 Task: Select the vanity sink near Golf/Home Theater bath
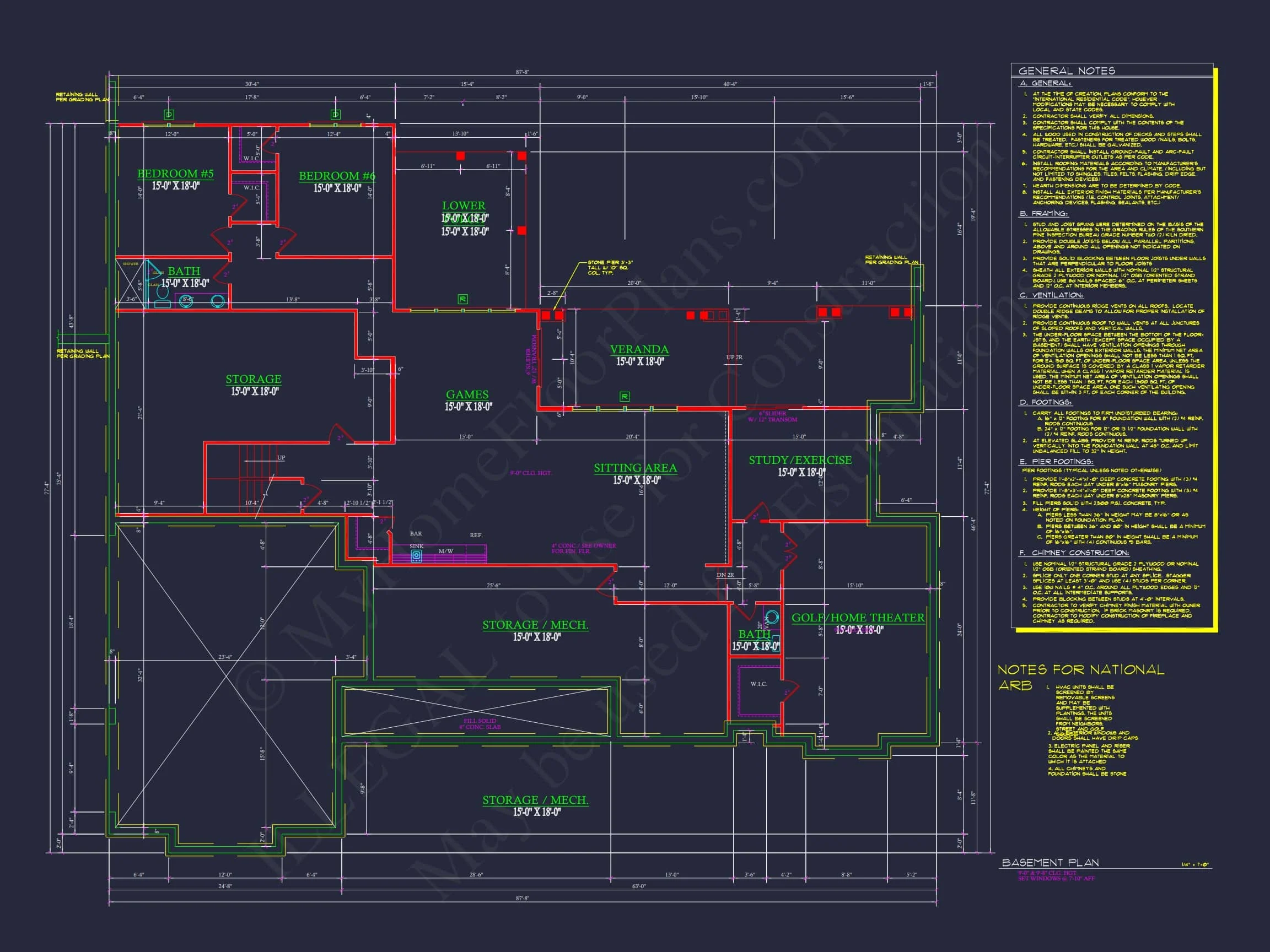pos(772,618)
